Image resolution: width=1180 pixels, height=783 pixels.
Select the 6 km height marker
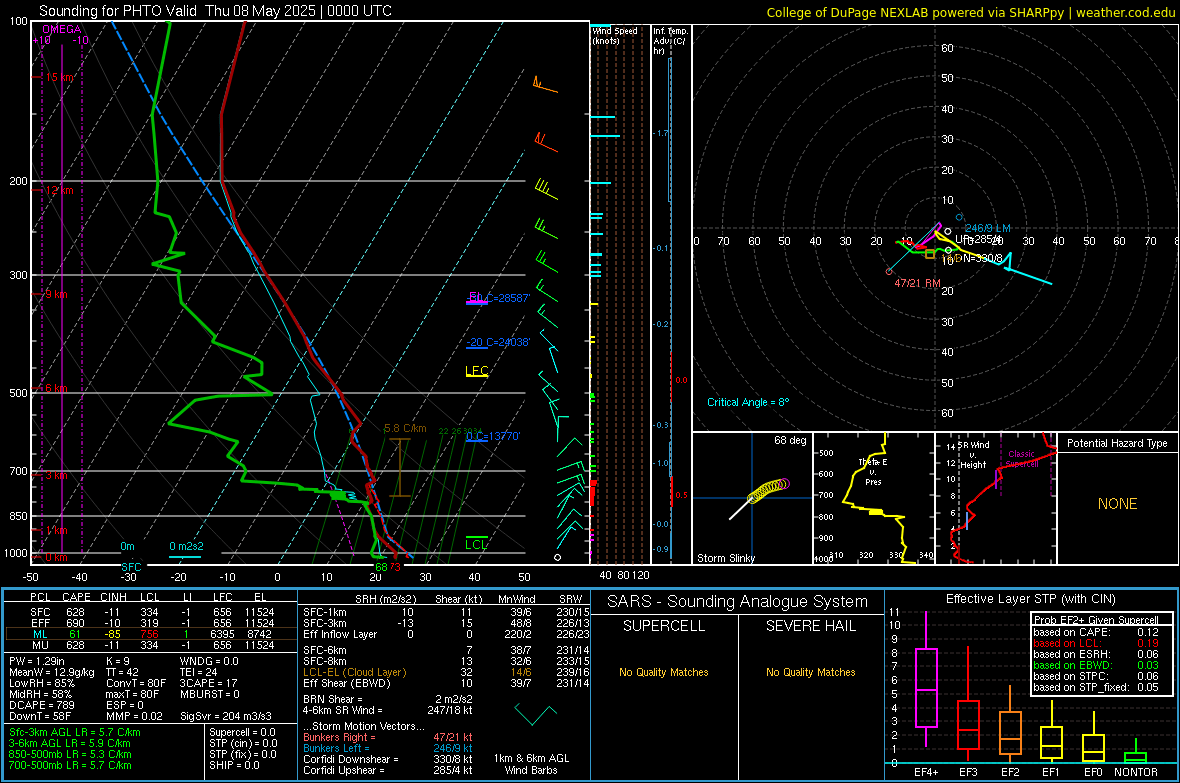56,388
